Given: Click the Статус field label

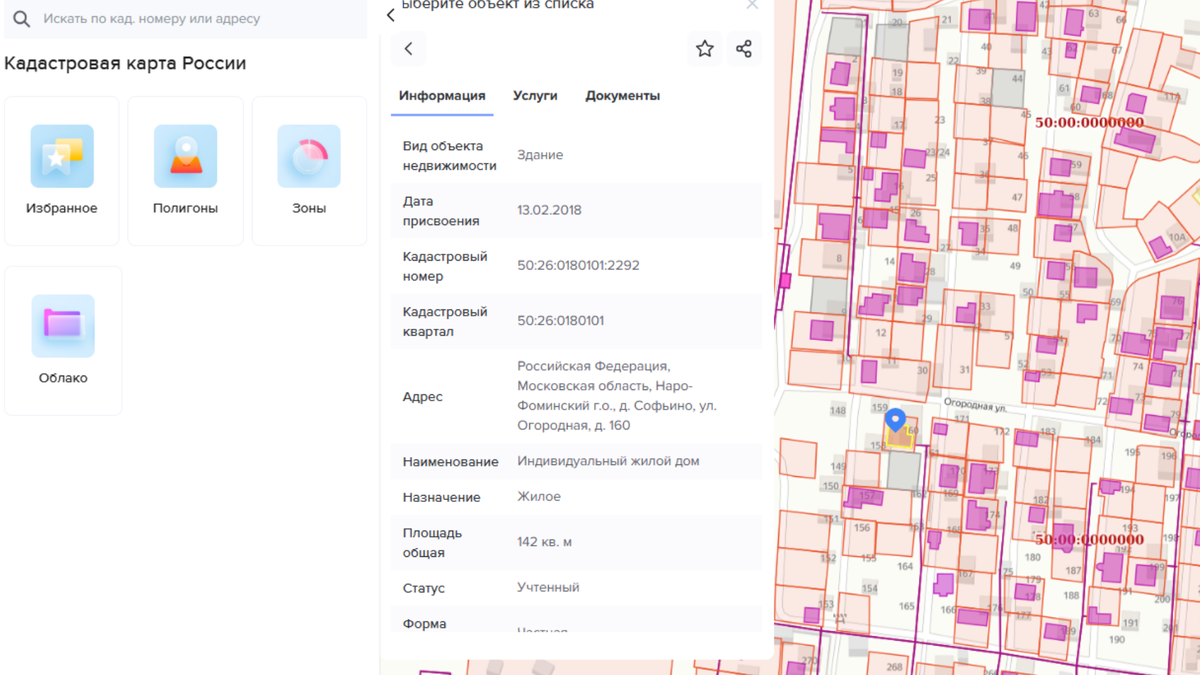Looking at the screenshot, I should pos(424,588).
